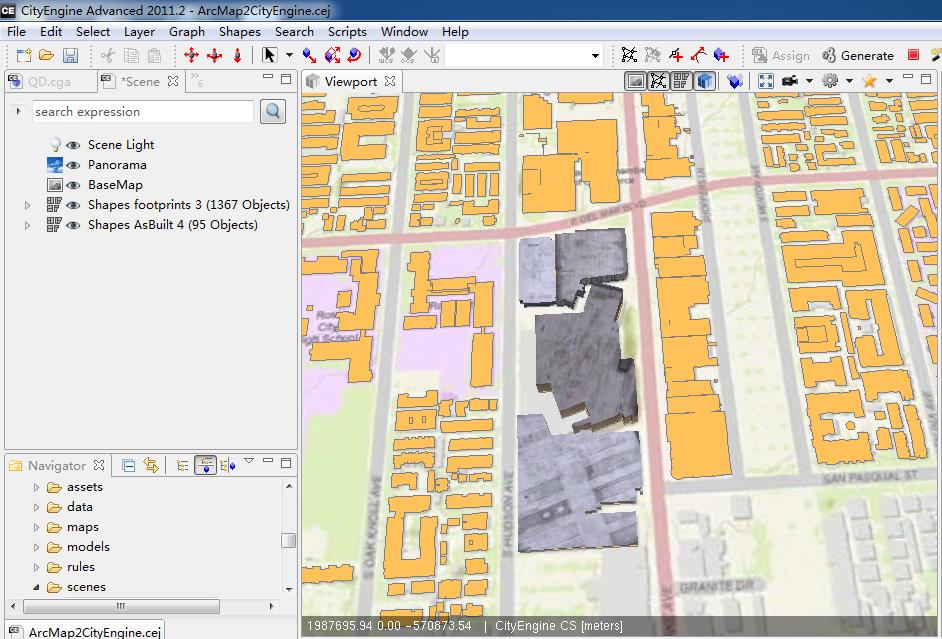Click Navigator Collapse All icon
The height and width of the screenshot is (639, 942).
128,465
